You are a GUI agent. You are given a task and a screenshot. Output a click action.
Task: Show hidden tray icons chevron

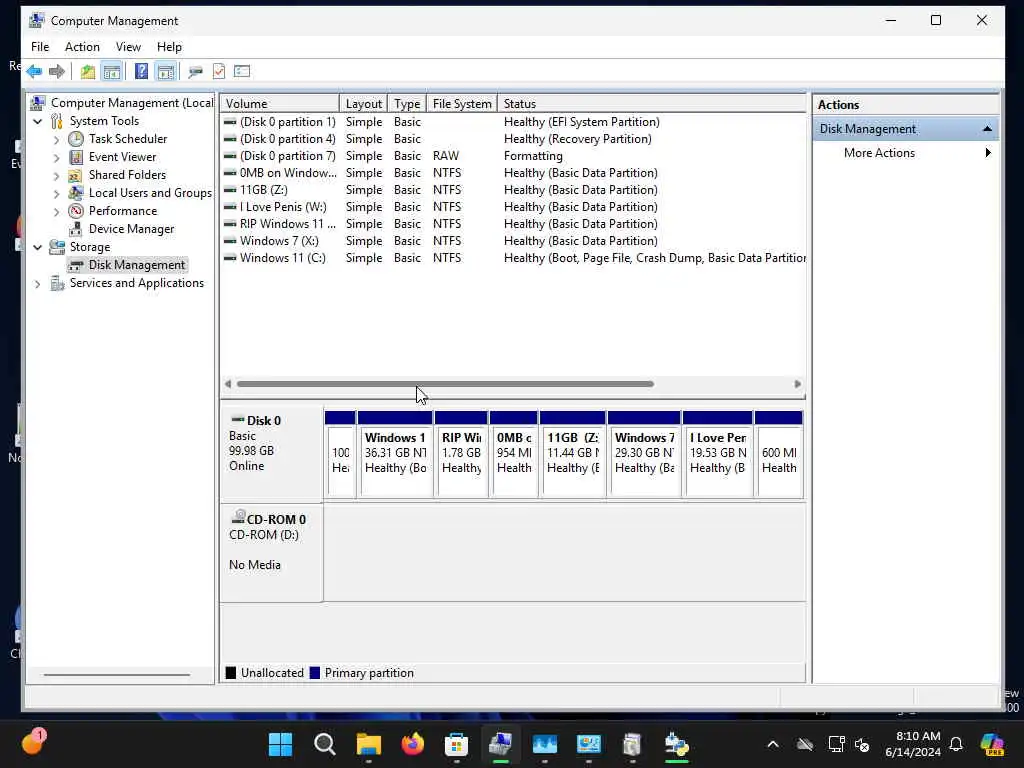pyautogui.click(x=773, y=744)
